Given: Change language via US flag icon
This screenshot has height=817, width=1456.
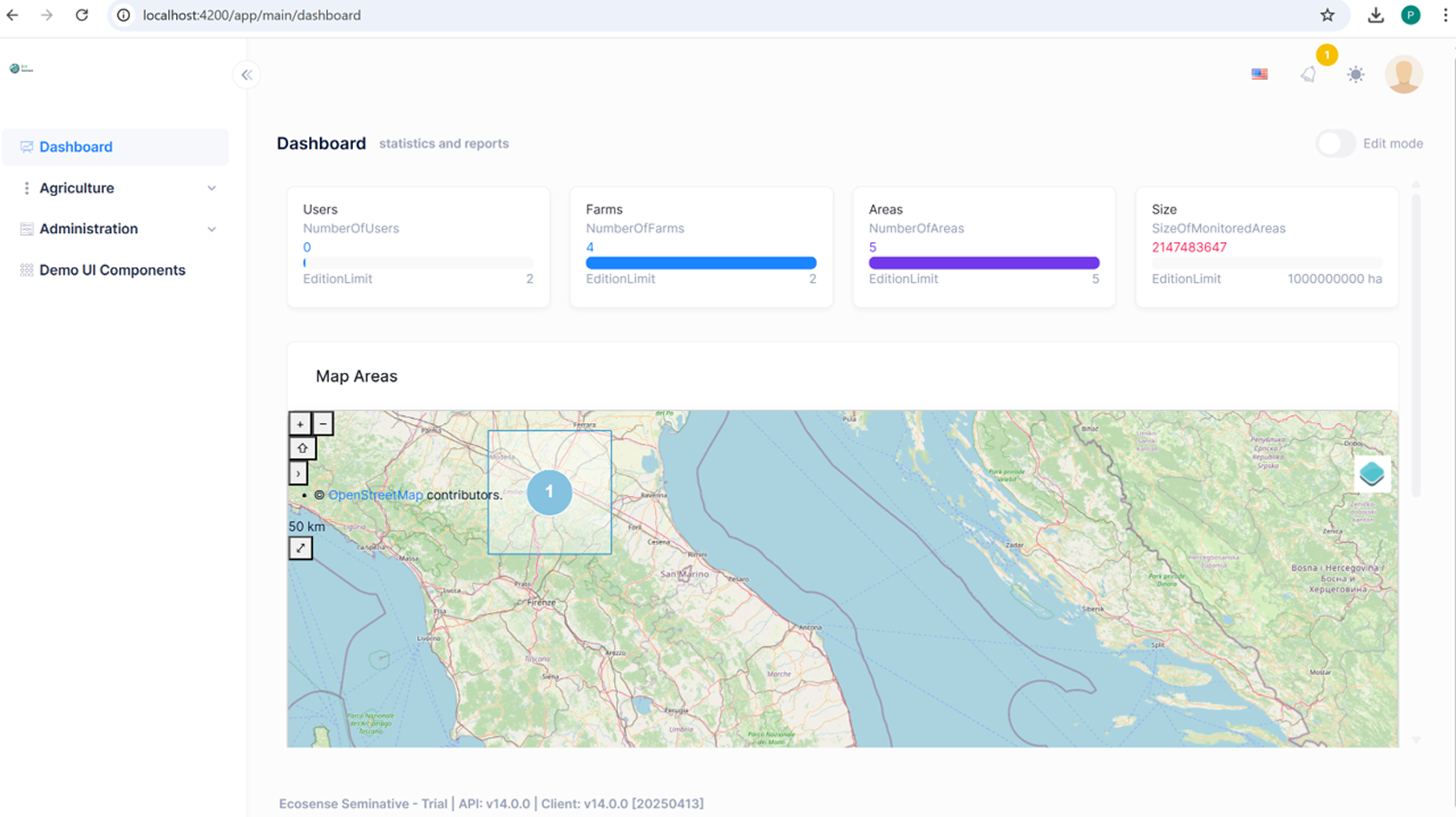Looking at the screenshot, I should 1259,74.
